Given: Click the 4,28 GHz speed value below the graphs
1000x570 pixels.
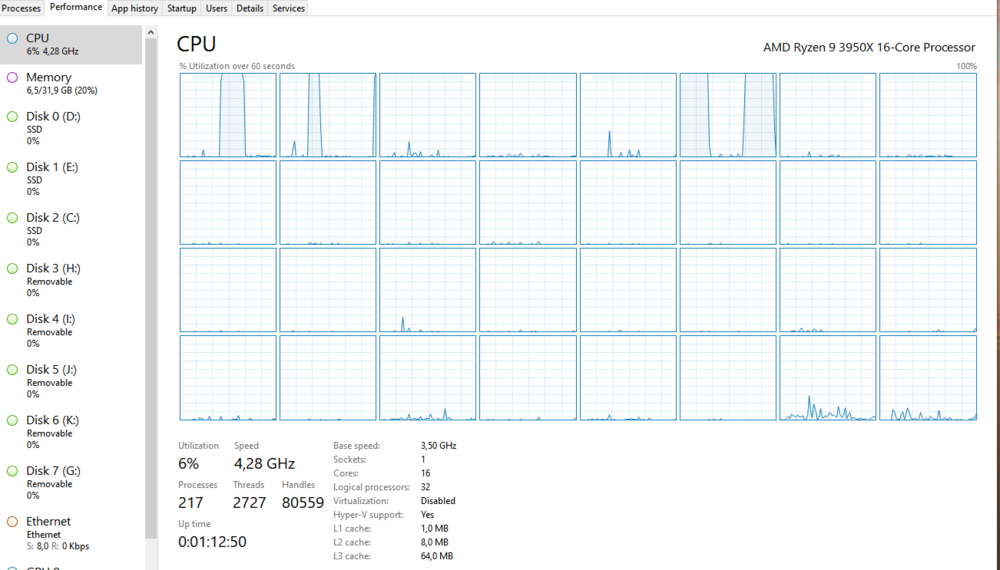Looking at the screenshot, I should point(264,464).
